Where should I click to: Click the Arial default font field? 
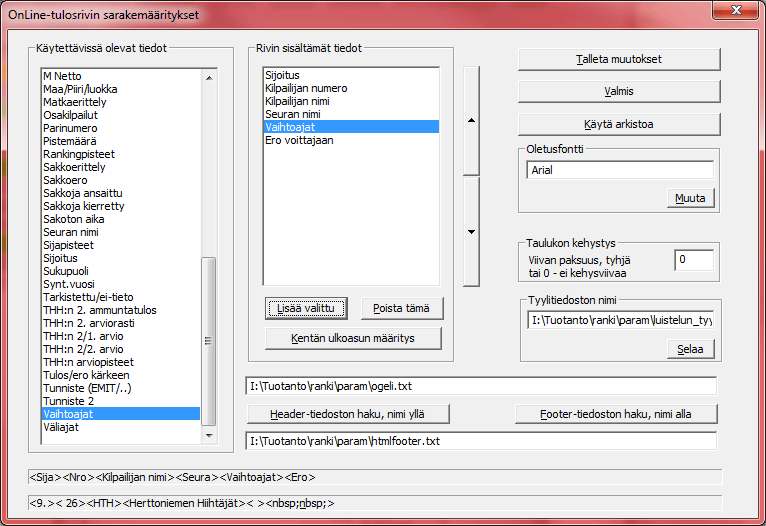[x=619, y=170]
